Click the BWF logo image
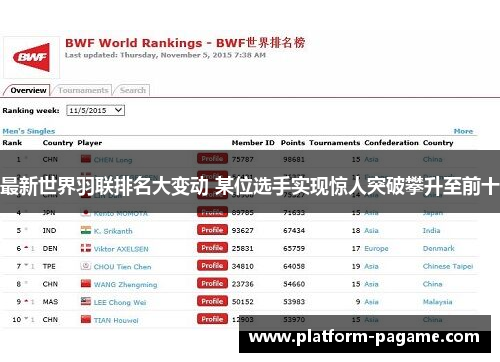Screen dimensions: 500x362 pos(31,57)
